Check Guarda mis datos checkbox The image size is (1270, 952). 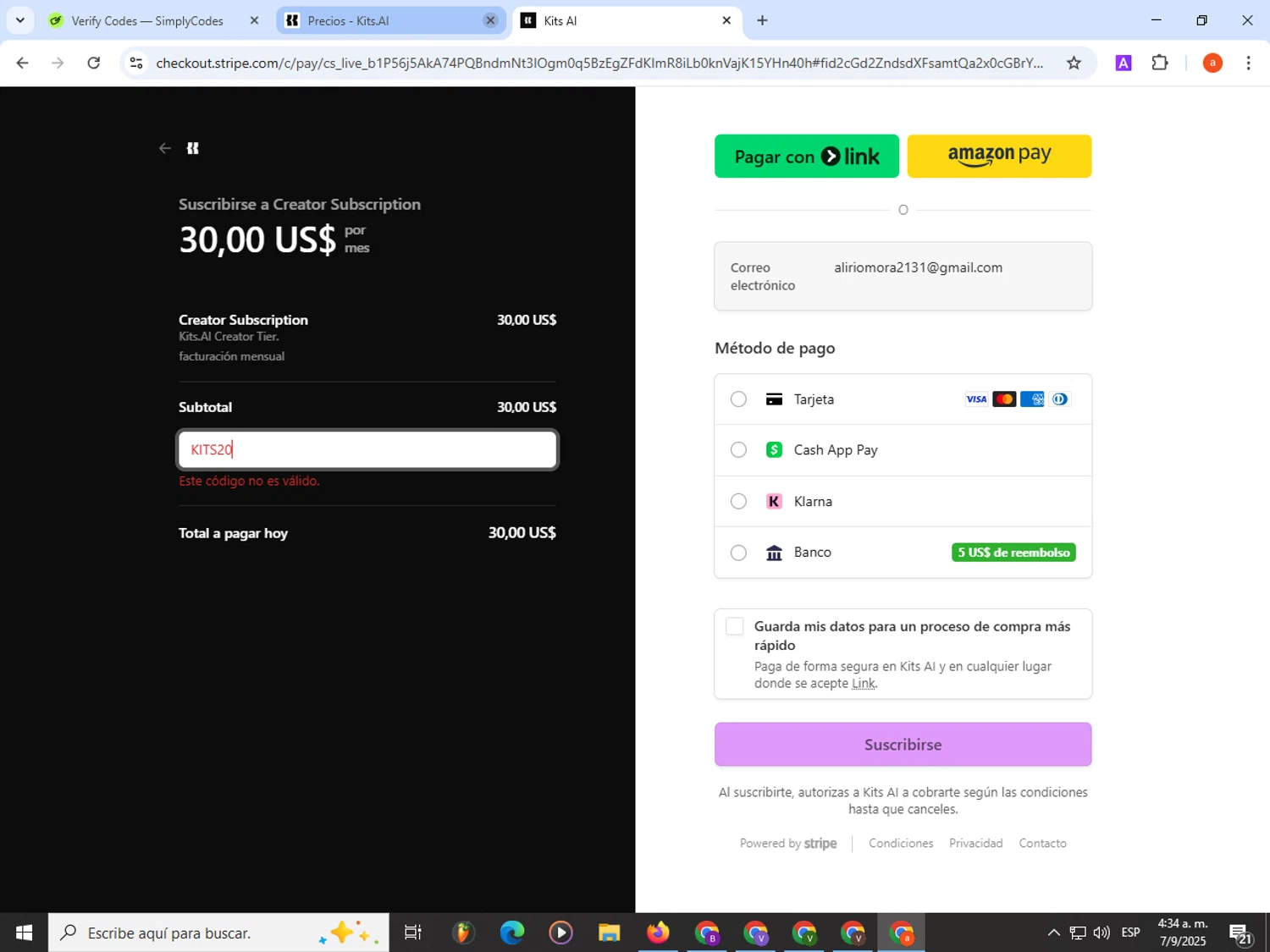(x=735, y=626)
